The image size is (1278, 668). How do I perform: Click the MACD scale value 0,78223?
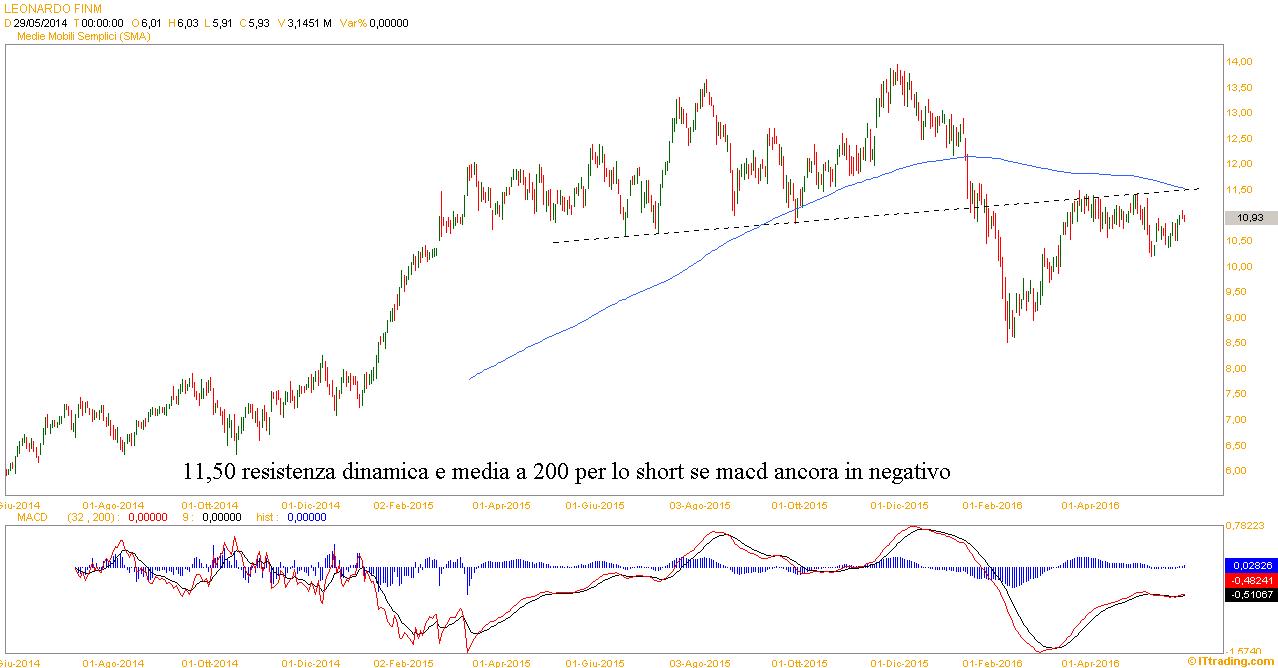(1246, 526)
